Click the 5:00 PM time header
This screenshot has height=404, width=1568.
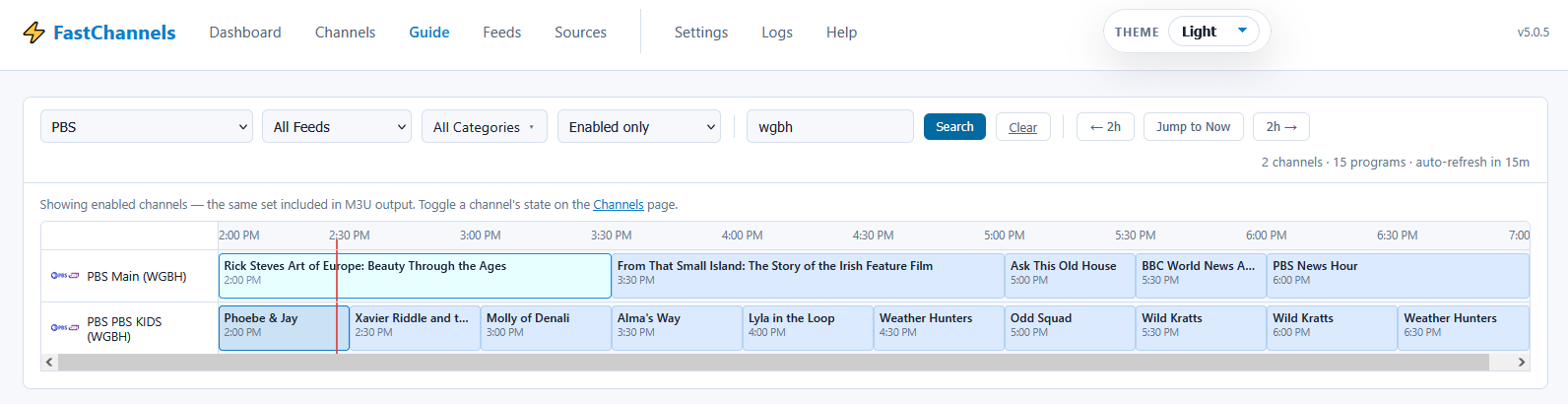pyautogui.click(x=1004, y=236)
